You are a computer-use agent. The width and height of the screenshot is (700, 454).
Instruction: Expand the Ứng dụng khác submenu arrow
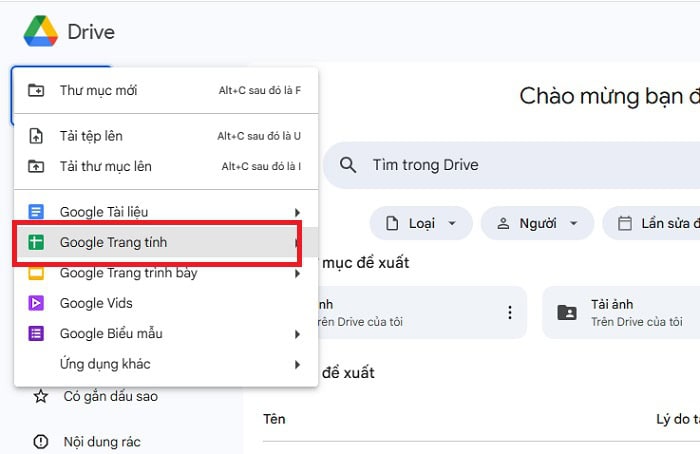(297, 365)
